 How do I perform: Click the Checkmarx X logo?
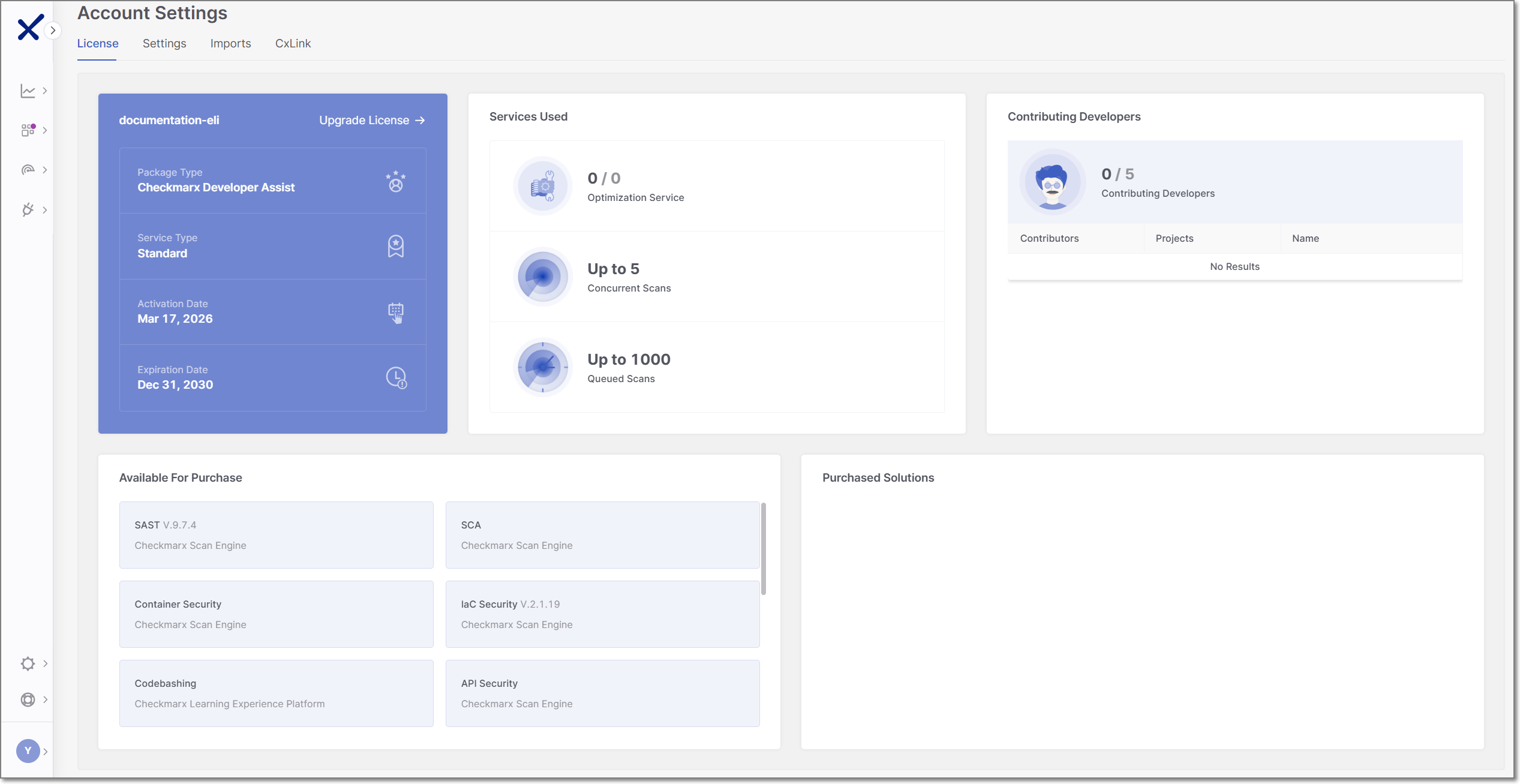click(29, 28)
